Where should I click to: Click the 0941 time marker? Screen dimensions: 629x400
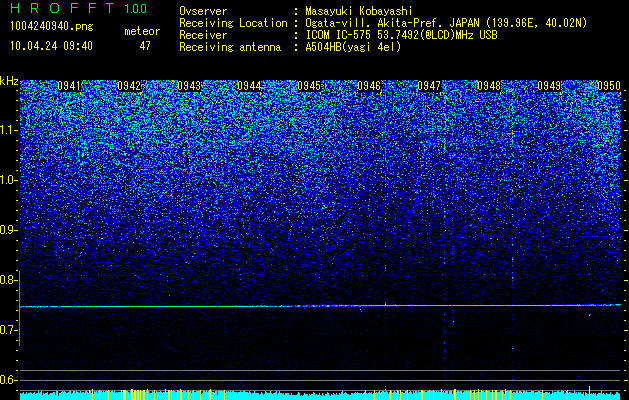69,86
